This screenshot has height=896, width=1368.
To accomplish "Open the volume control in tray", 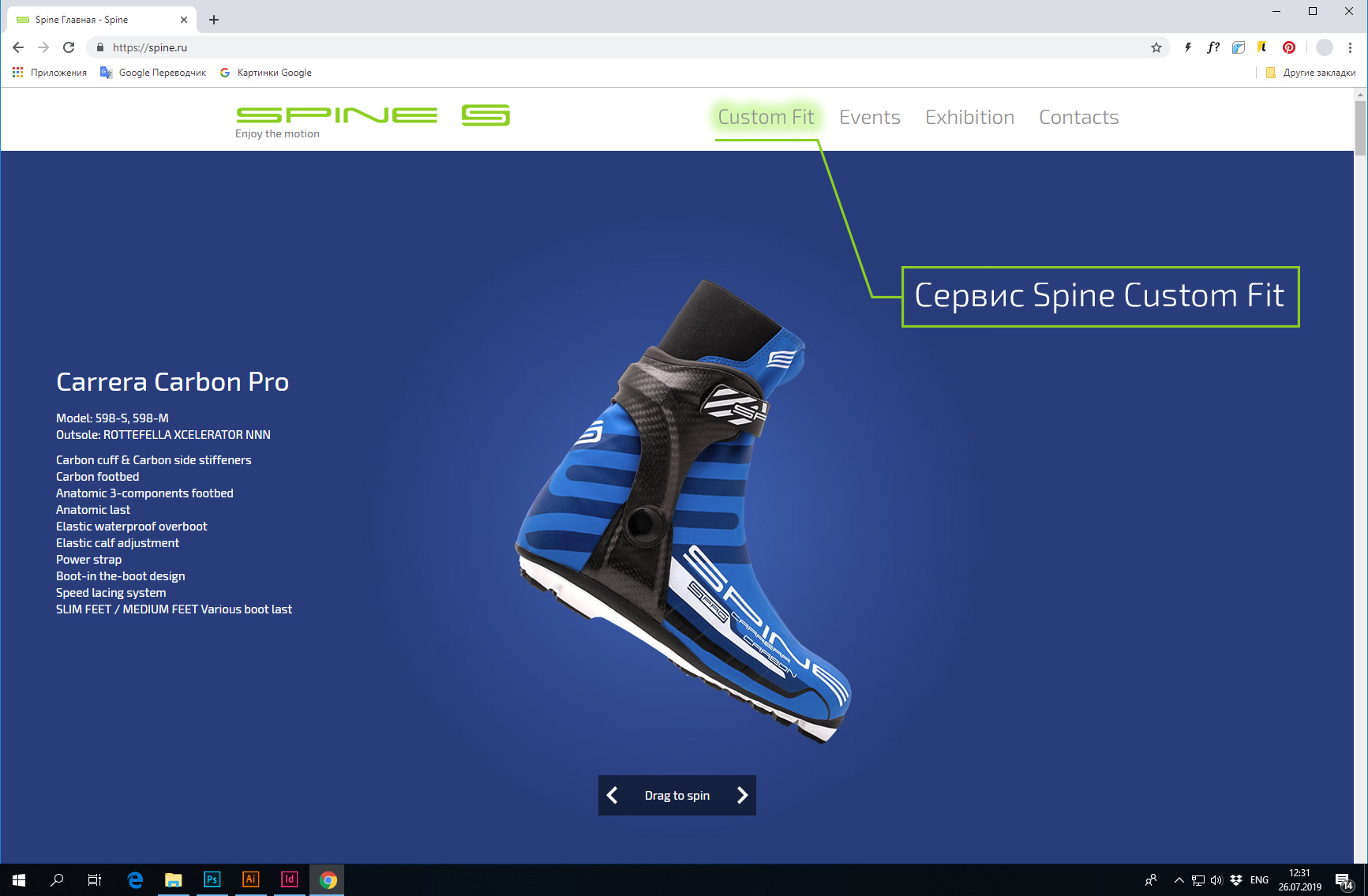I will tap(1216, 880).
